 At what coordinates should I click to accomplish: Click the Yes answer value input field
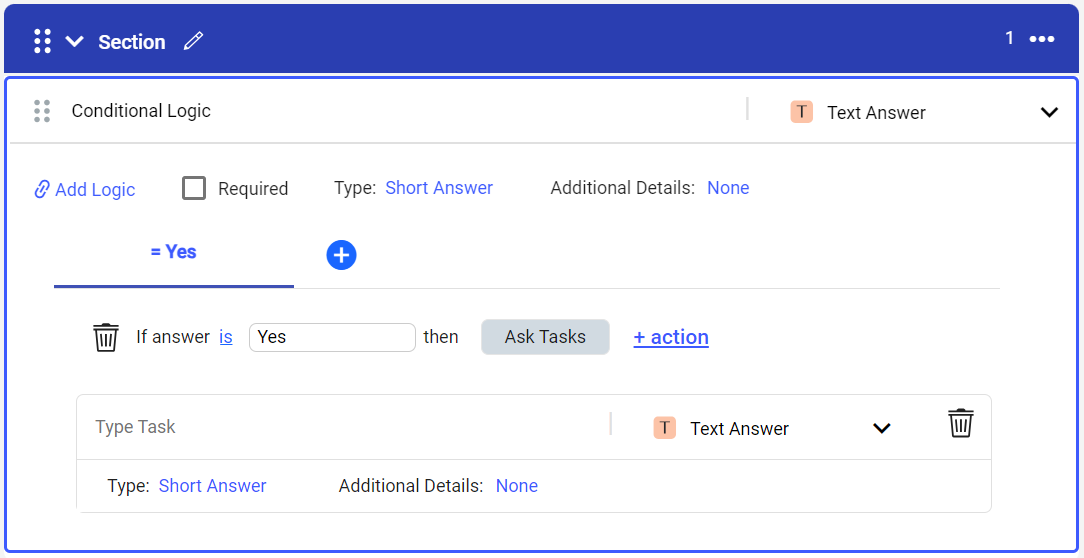[x=331, y=337]
